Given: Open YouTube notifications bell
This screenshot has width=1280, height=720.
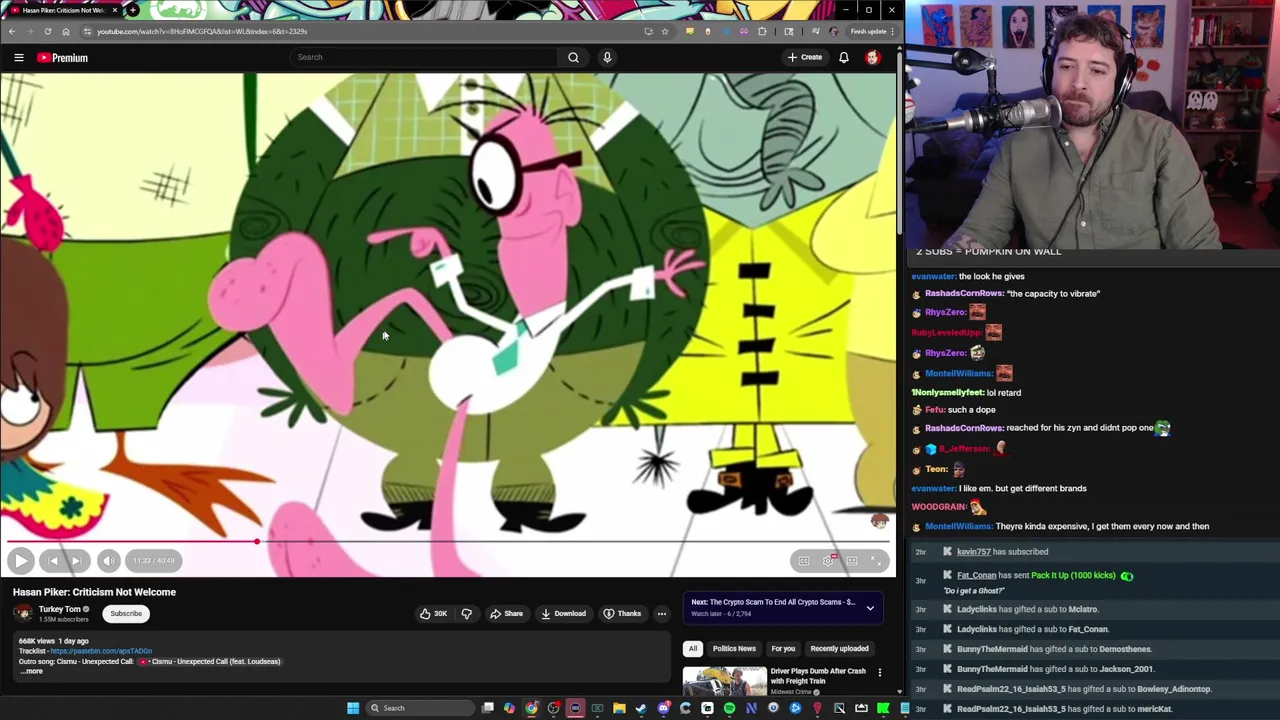Looking at the screenshot, I should [844, 57].
